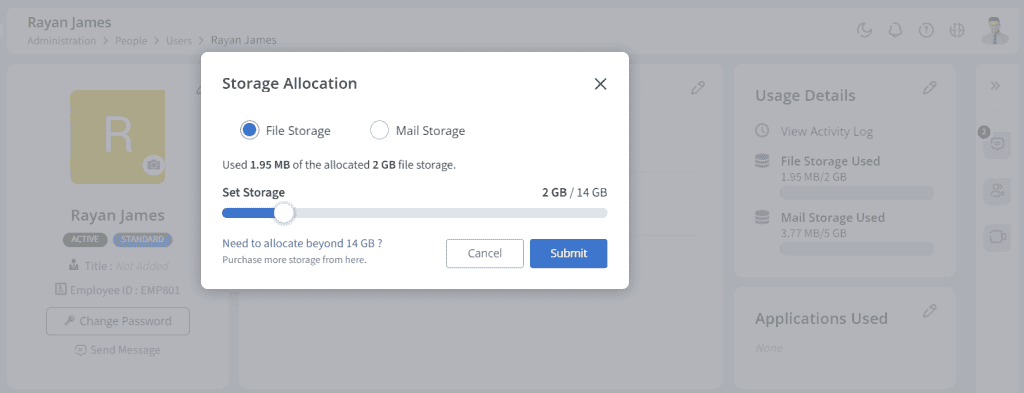The width and height of the screenshot is (1024, 393).
Task: Close the Storage Allocation dialog
Action: point(600,84)
